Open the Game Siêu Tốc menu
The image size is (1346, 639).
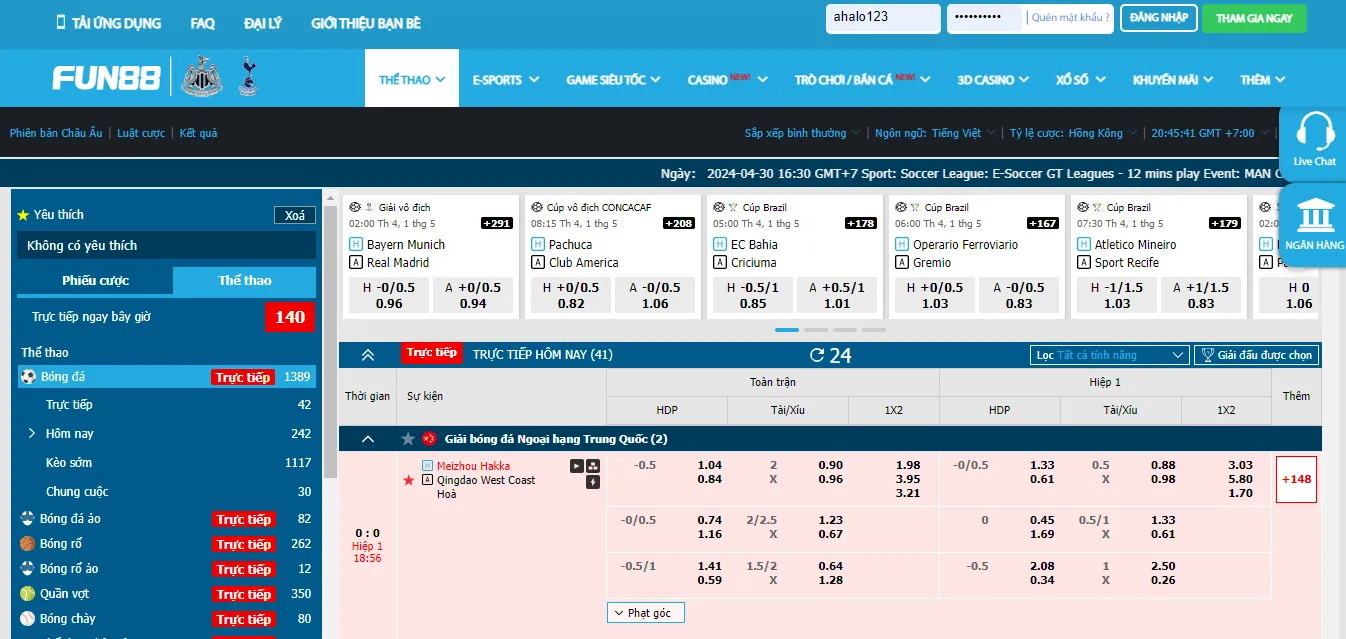(x=614, y=79)
